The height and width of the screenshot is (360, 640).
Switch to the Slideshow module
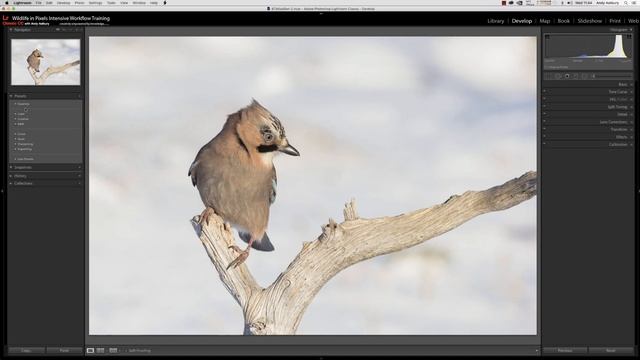[x=589, y=21]
